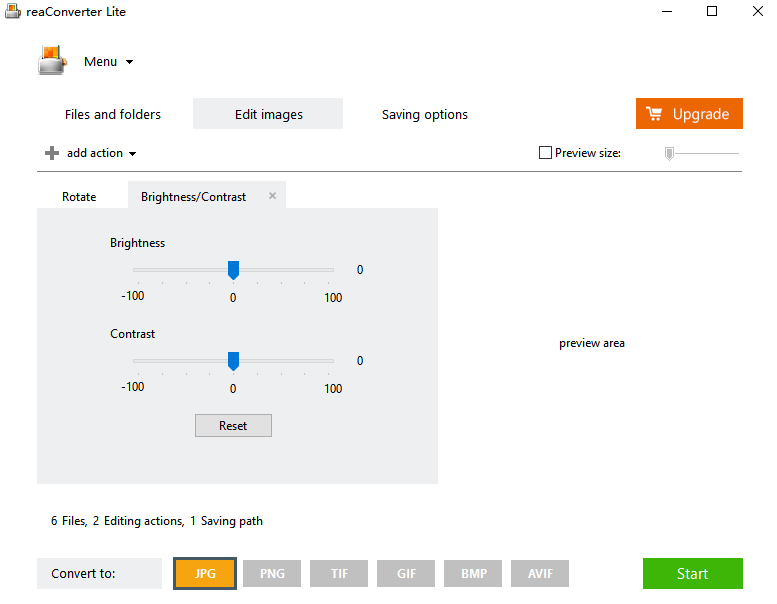The image size is (777, 604).
Task: Choose the AVIF conversion format
Action: tap(540, 573)
